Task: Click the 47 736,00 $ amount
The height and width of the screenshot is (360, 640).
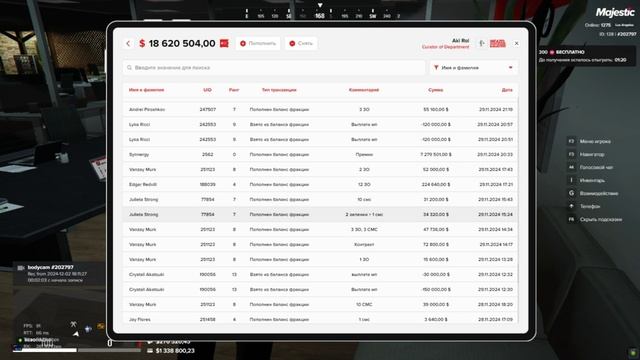Action: [436, 229]
